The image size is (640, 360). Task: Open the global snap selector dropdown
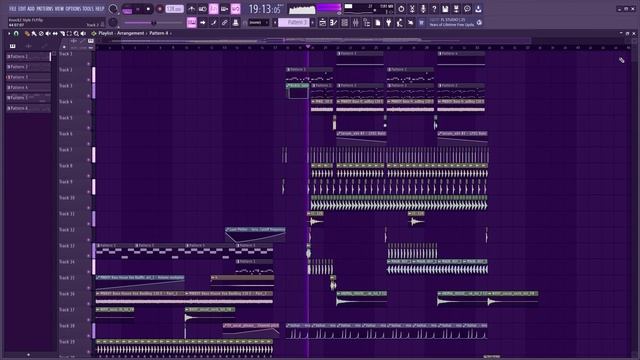pos(259,22)
